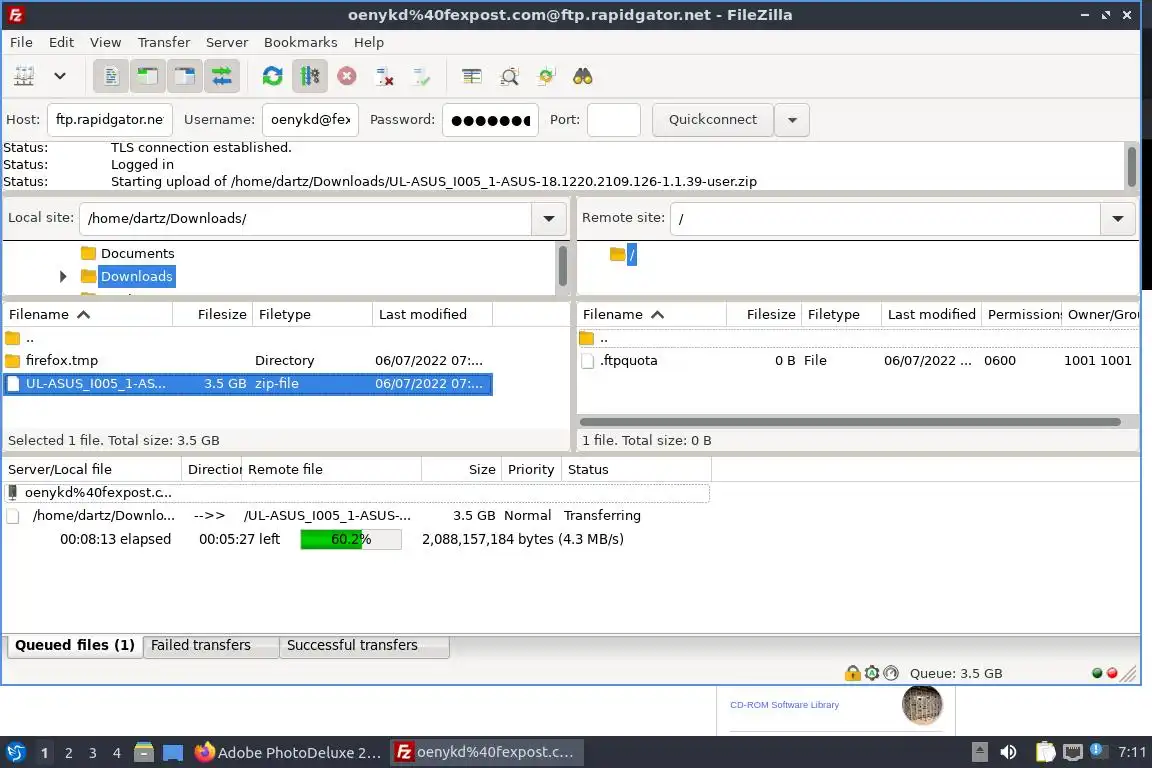Toggle message log display icon

point(111,76)
